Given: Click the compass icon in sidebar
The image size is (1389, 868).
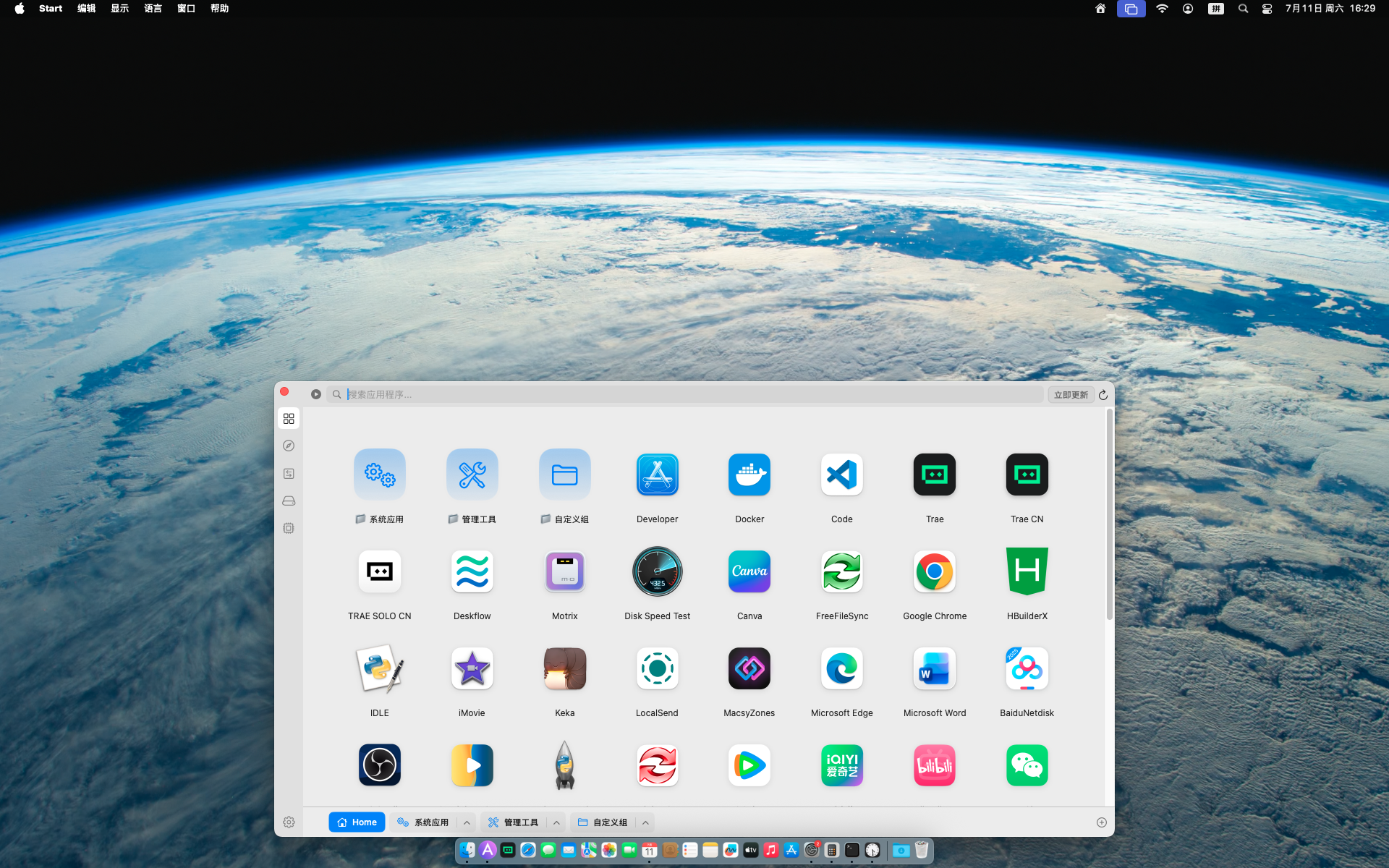Looking at the screenshot, I should (x=289, y=446).
